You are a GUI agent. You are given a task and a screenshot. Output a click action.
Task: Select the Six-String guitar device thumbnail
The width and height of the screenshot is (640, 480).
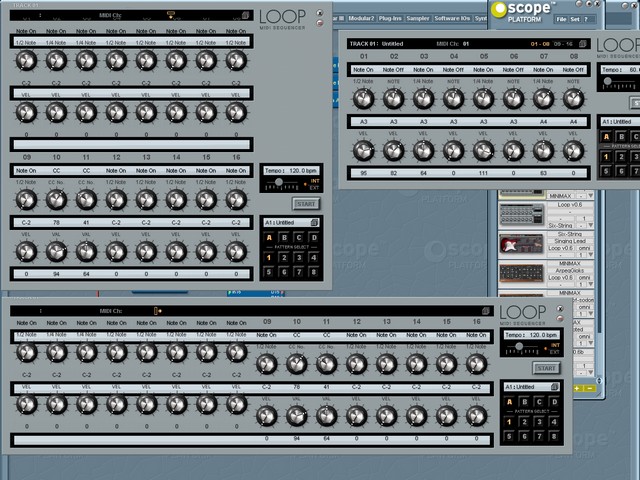point(521,244)
